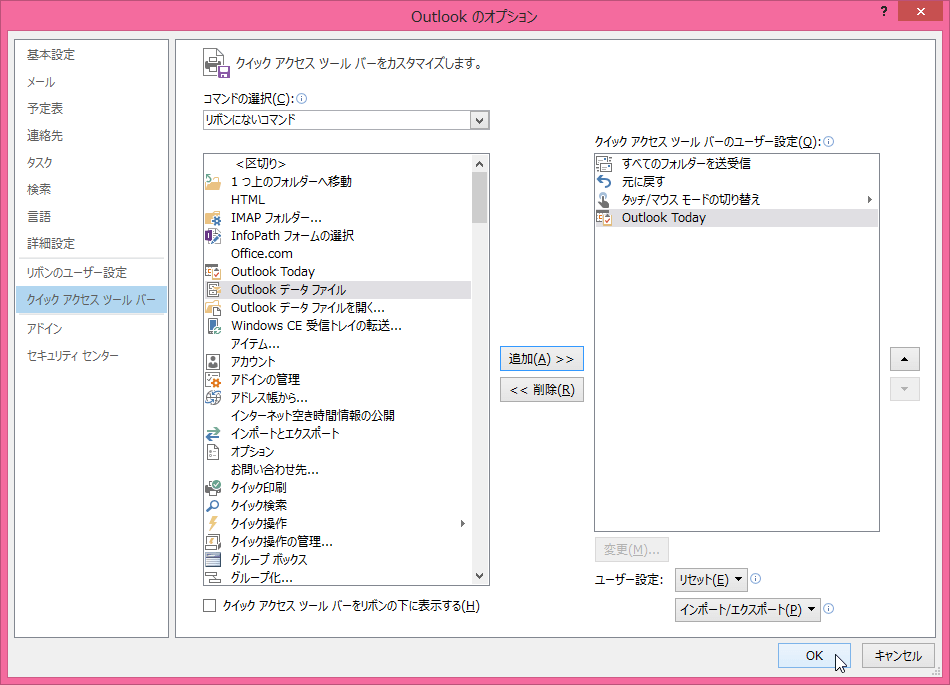950x685 pixels.
Task: Select the お問い合わせ先... entry
Action: point(337,470)
